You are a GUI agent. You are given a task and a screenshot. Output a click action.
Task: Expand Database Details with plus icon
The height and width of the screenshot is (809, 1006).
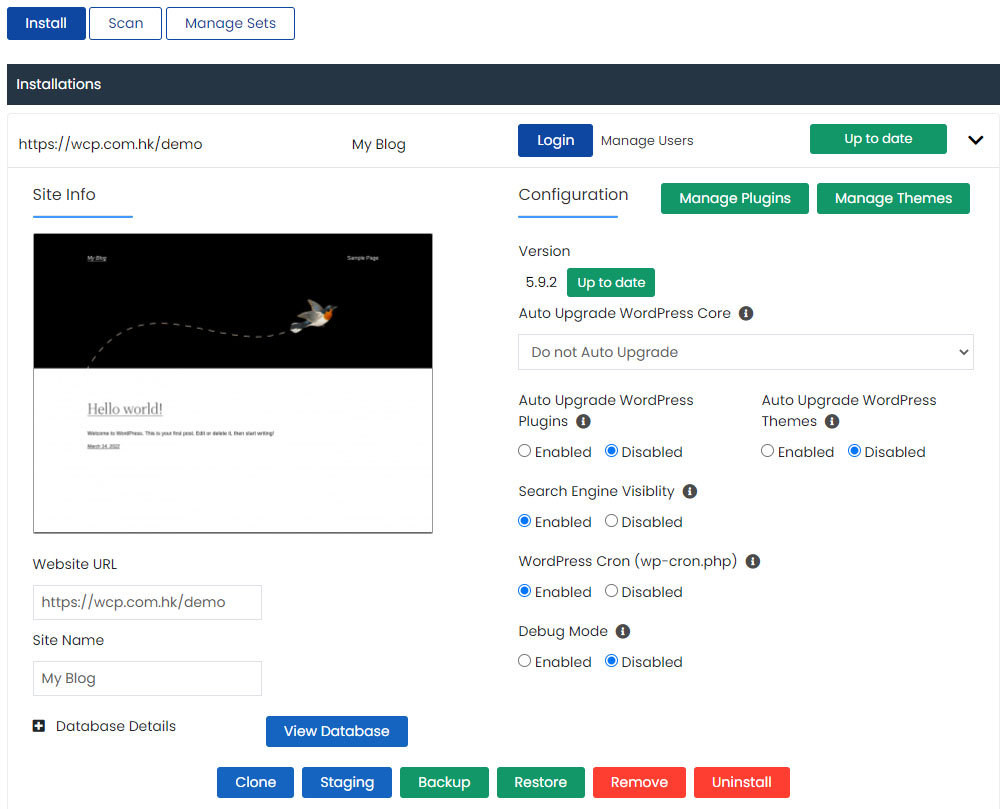(39, 726)
